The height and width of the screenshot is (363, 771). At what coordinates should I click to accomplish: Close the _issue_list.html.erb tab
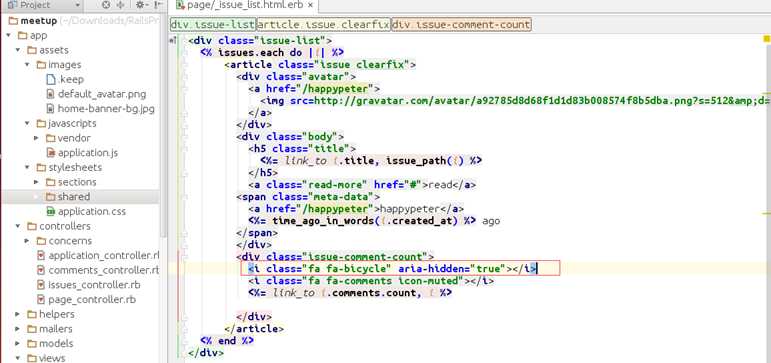tap(310, 5)
